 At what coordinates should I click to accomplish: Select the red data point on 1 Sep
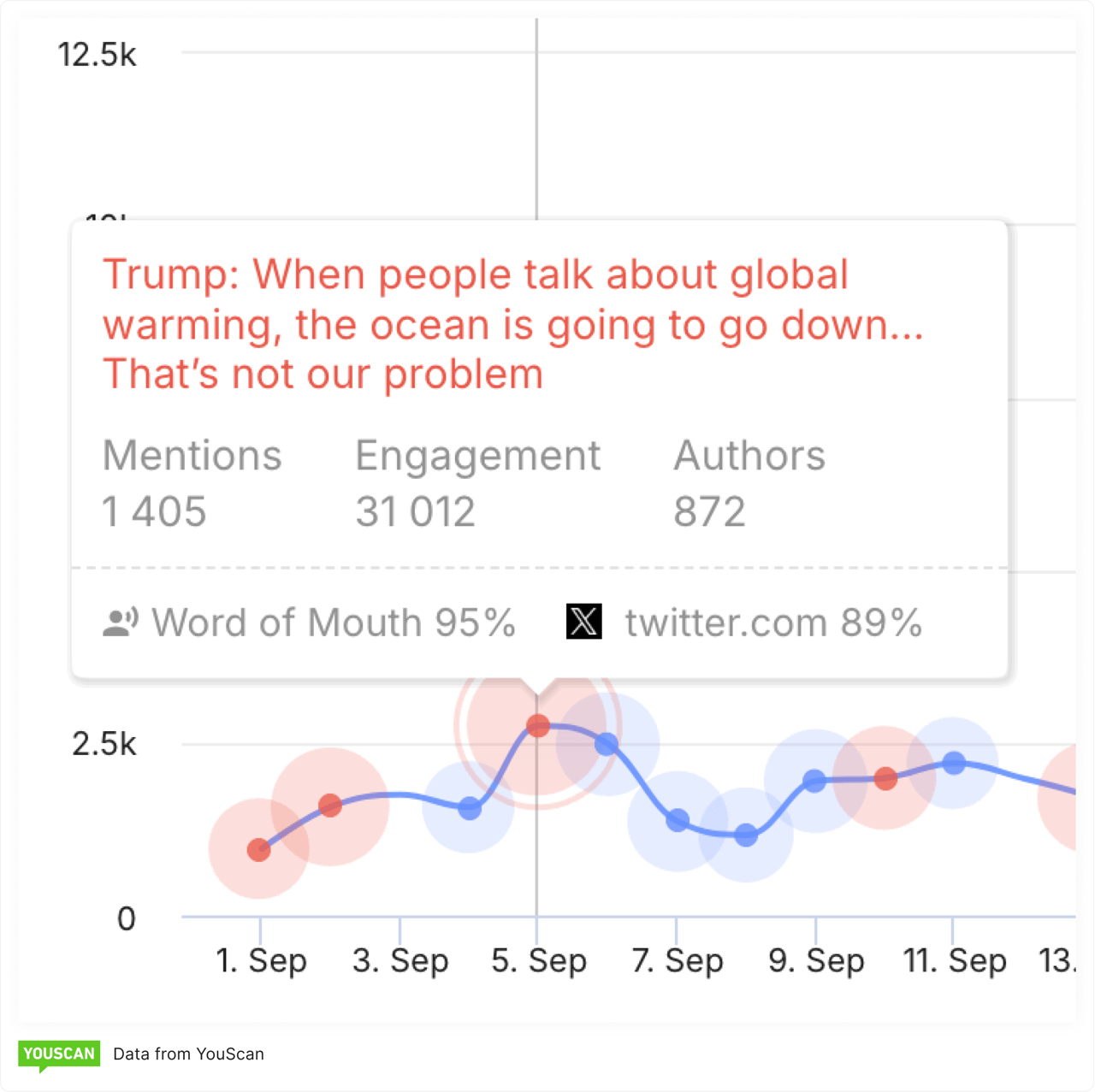point(258,850)
